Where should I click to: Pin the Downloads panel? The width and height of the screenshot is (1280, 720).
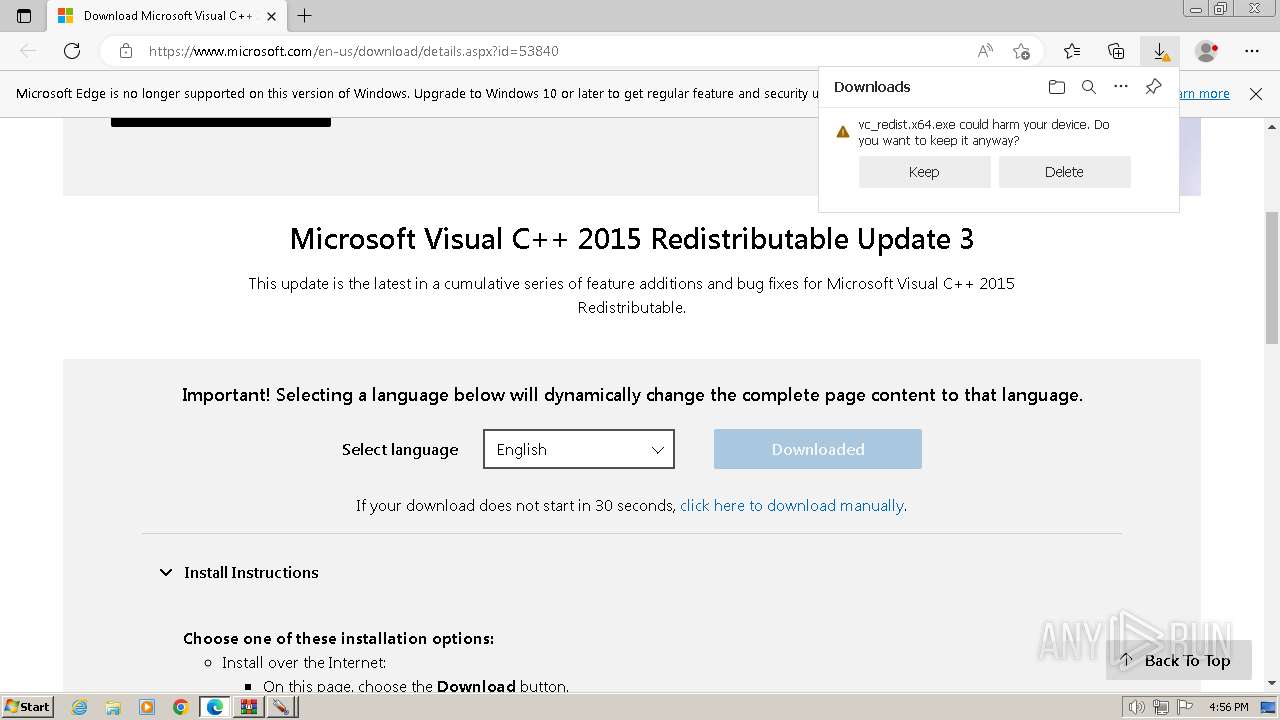1153,87
